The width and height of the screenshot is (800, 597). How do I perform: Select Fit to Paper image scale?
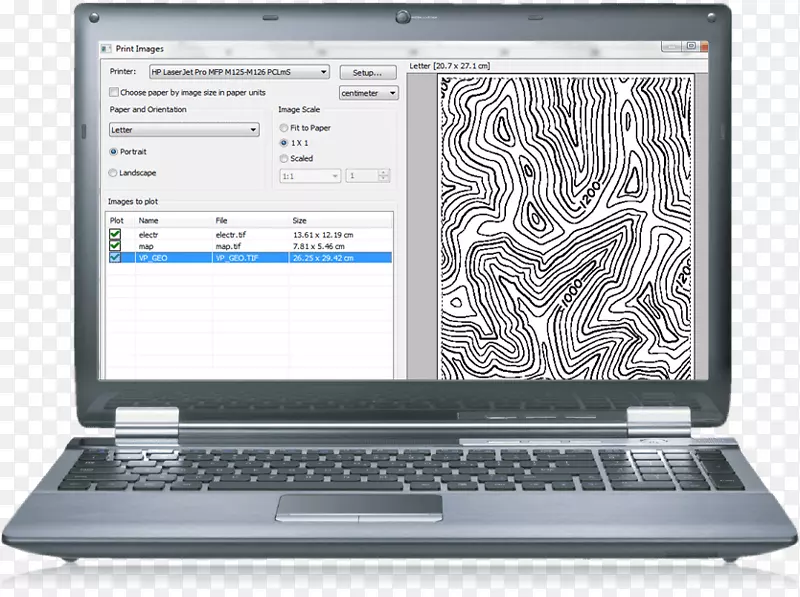[x=284, y=128]
